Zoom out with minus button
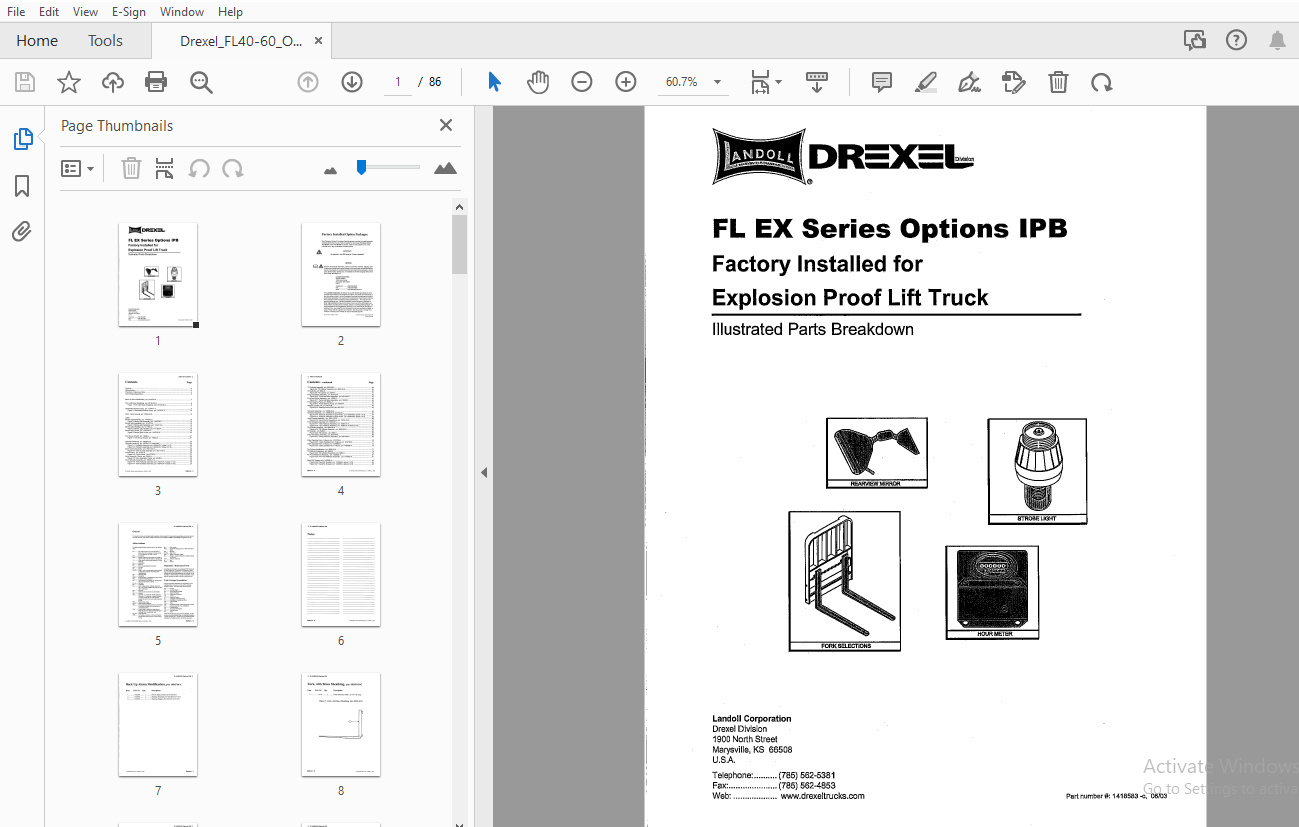1299x827 pixels. pos(582,82)
